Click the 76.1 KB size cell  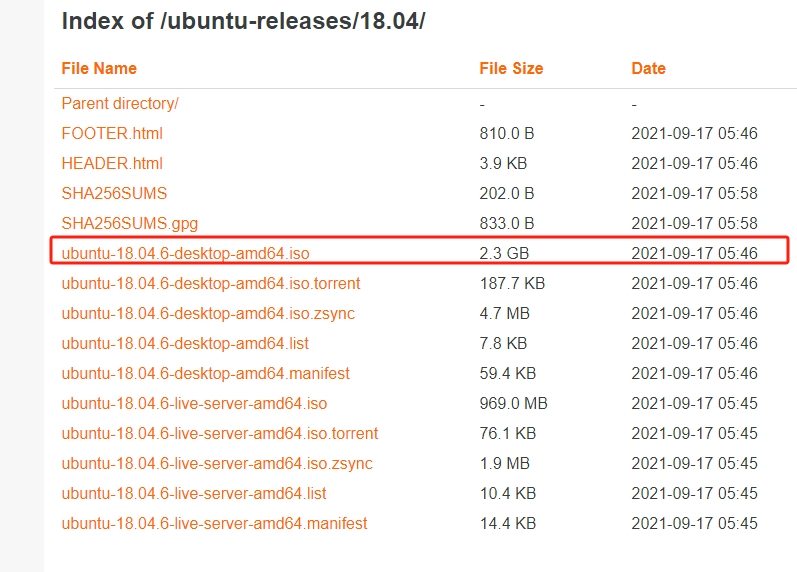(508, 433)
